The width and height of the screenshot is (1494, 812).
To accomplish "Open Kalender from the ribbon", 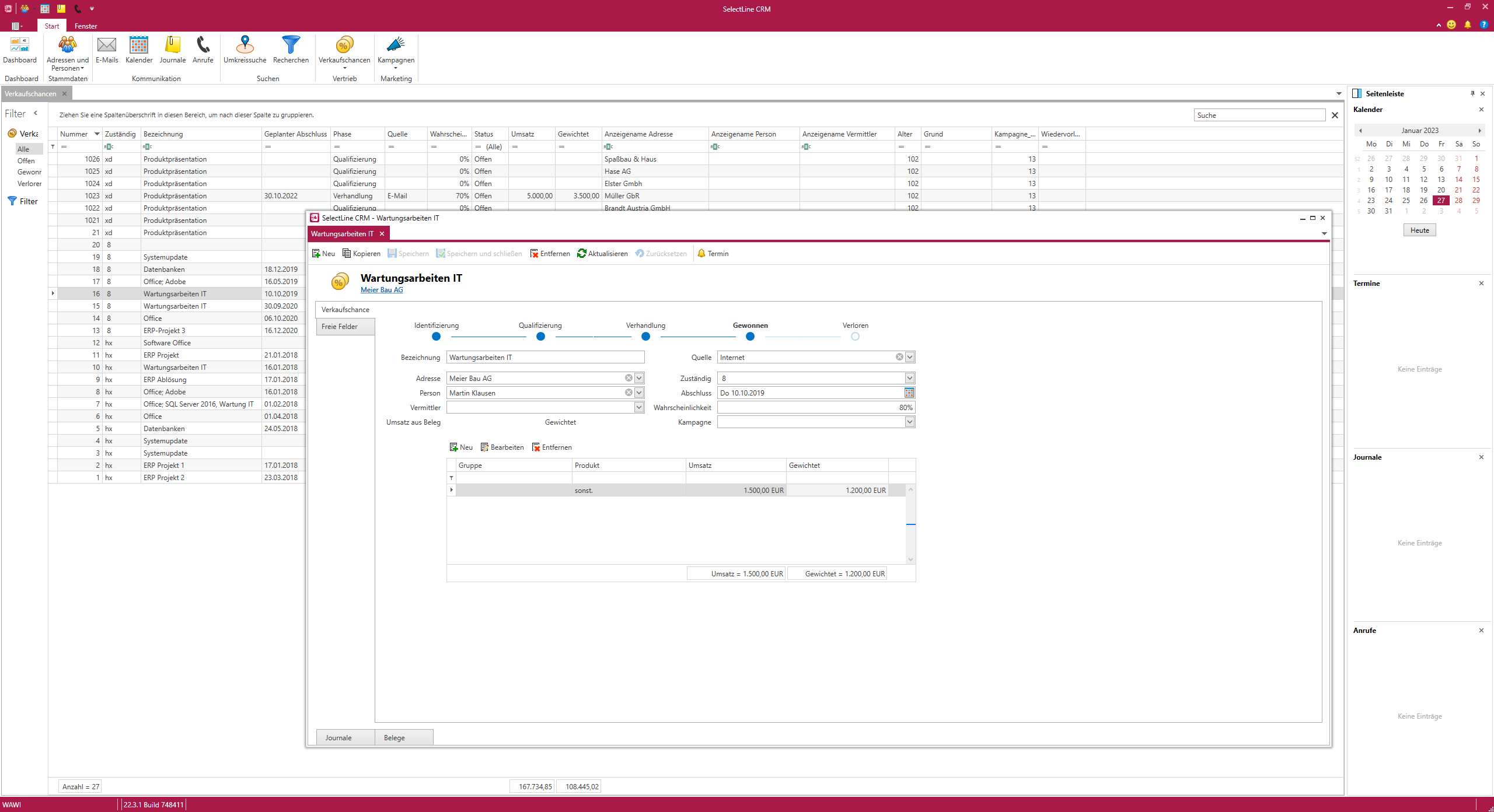I will [139, 50].
